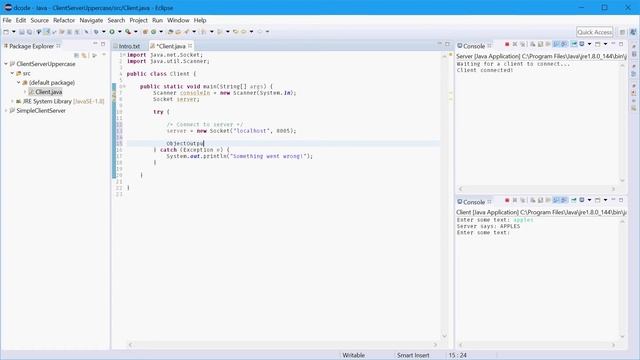This screenshot has width=640, height=360.
Task: Click Server console horizontal scrollbar right arrow
Action: 613,189
